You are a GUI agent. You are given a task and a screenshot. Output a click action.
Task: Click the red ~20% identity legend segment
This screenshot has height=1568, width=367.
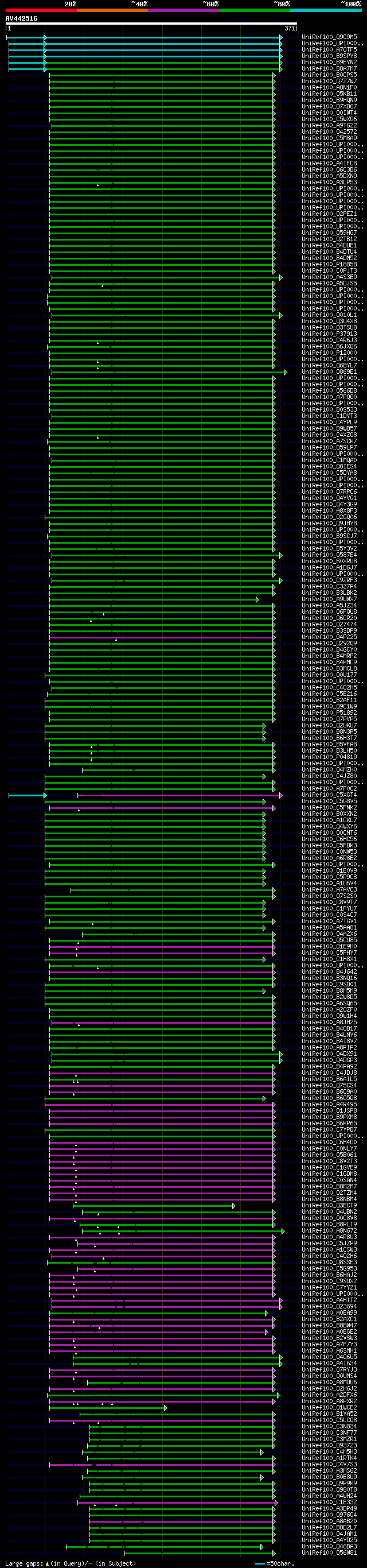coord(41,10)
